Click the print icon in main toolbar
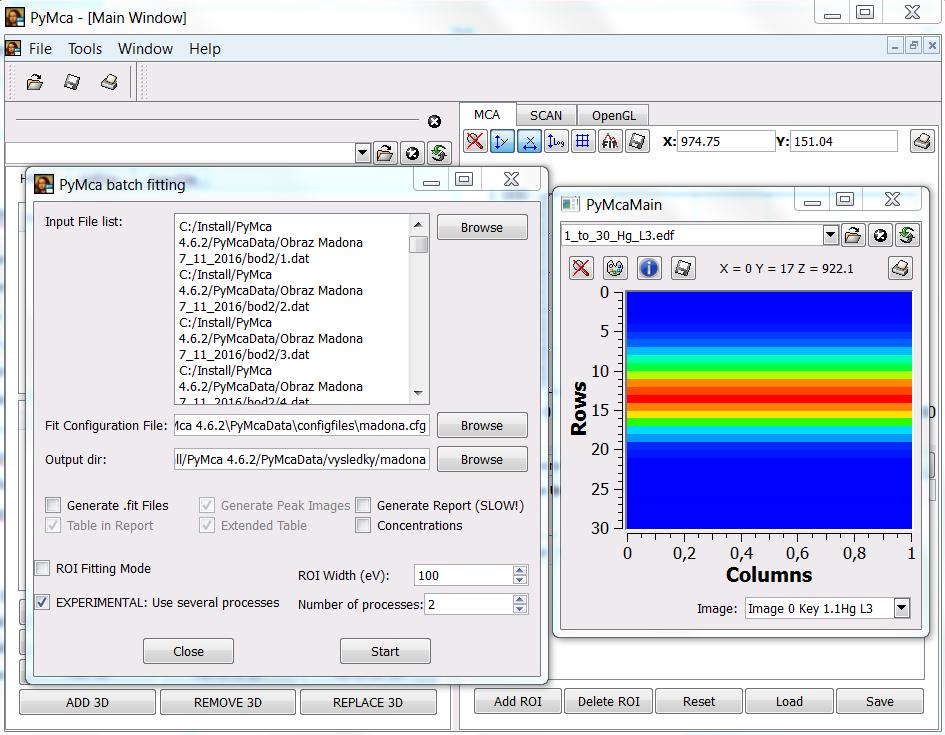Screen dimensions: 945x735 point(109,82)
